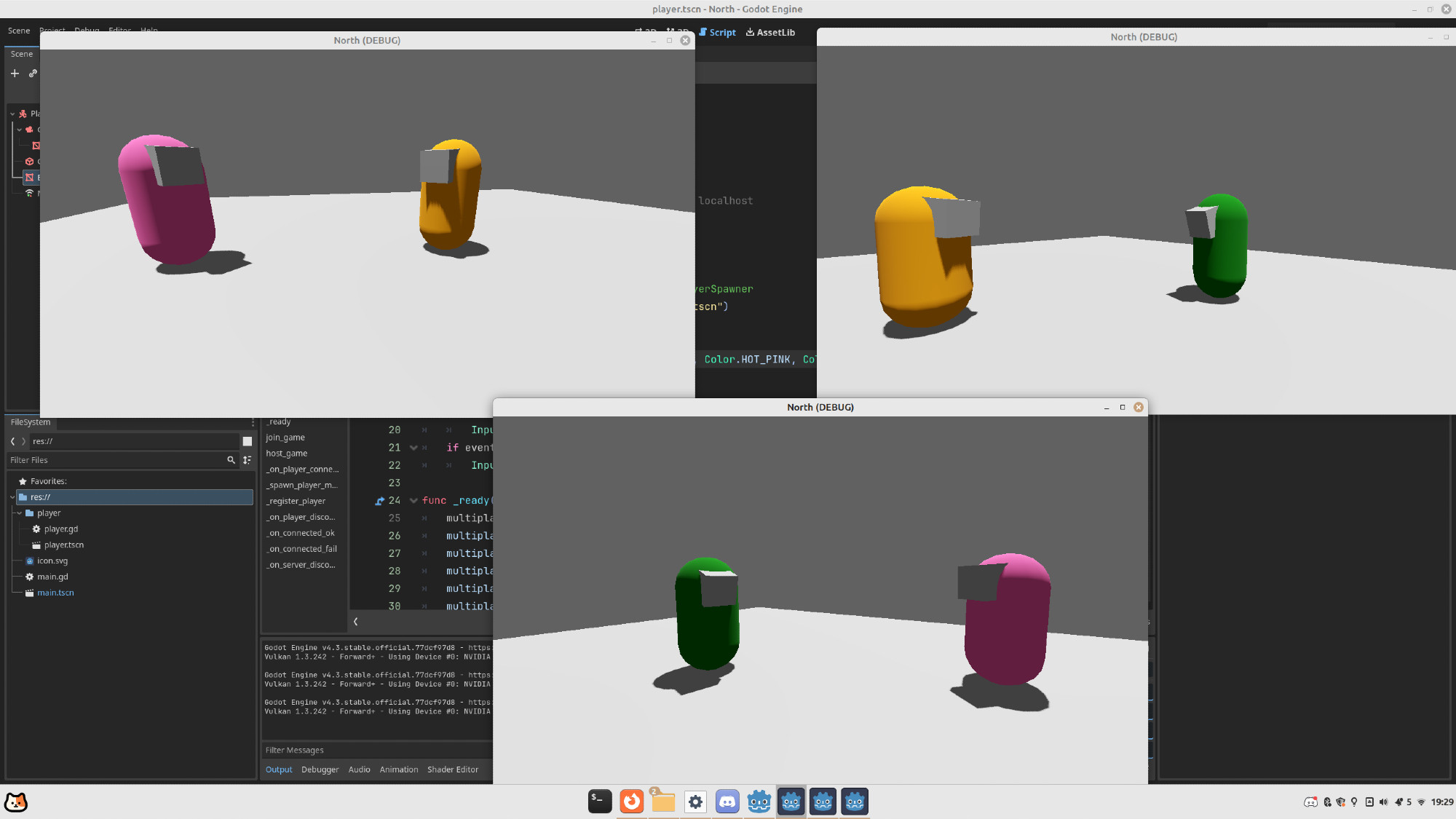Instantiate a child scene with the link icon
This screenshot has height=819, width=1456.
(33, 74)
